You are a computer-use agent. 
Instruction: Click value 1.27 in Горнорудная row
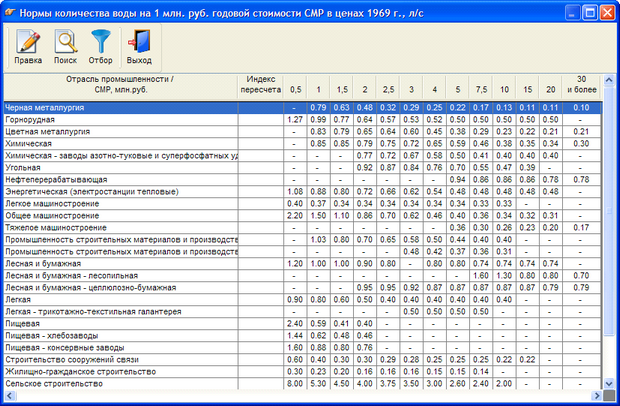pyautogui.click(x=295, y=120)
